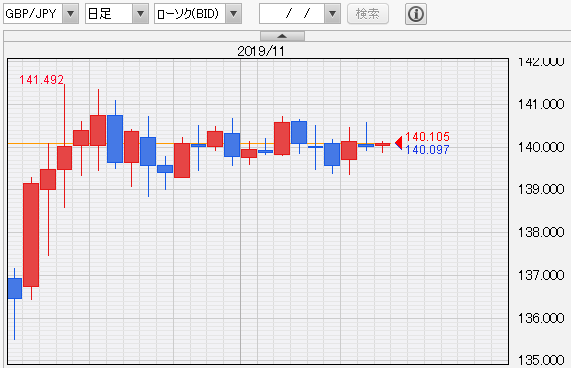
Task: Click the 139.000 price axis label
Action: point(541,189)
